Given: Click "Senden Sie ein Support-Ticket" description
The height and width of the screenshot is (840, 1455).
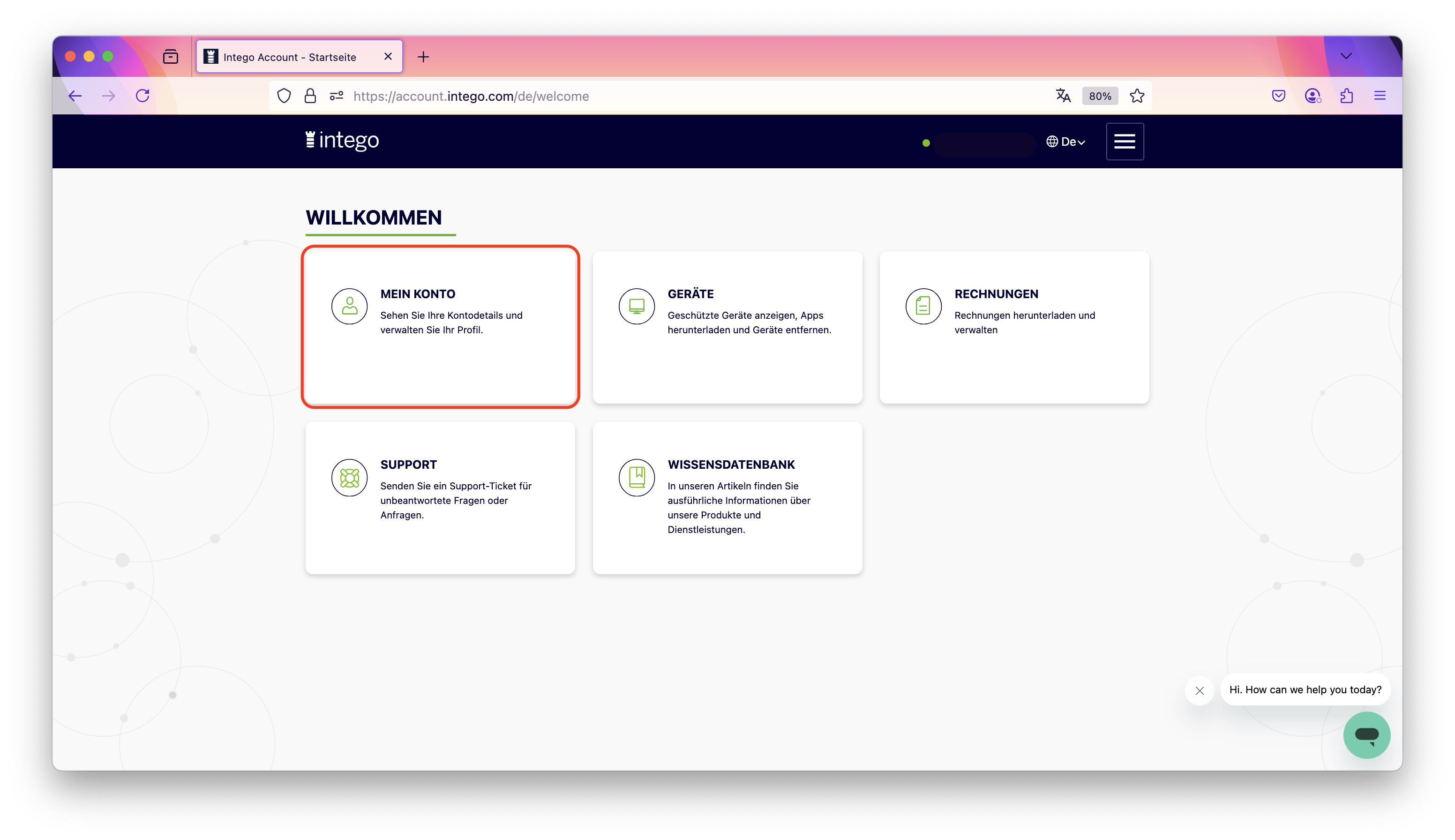Looking at the screenshot, I should 456,500.
